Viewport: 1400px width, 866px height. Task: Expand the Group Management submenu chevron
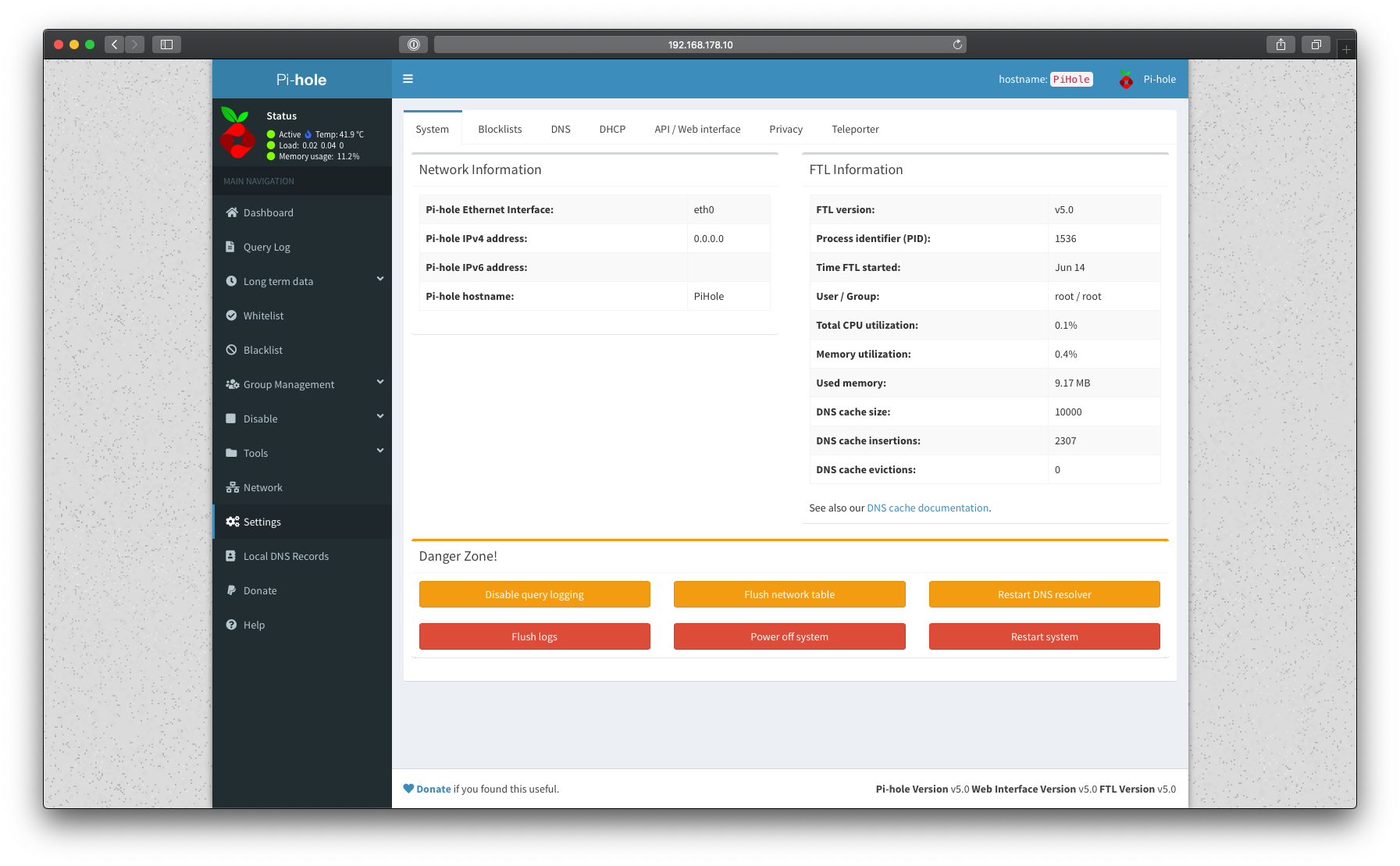tap(380, 382)
